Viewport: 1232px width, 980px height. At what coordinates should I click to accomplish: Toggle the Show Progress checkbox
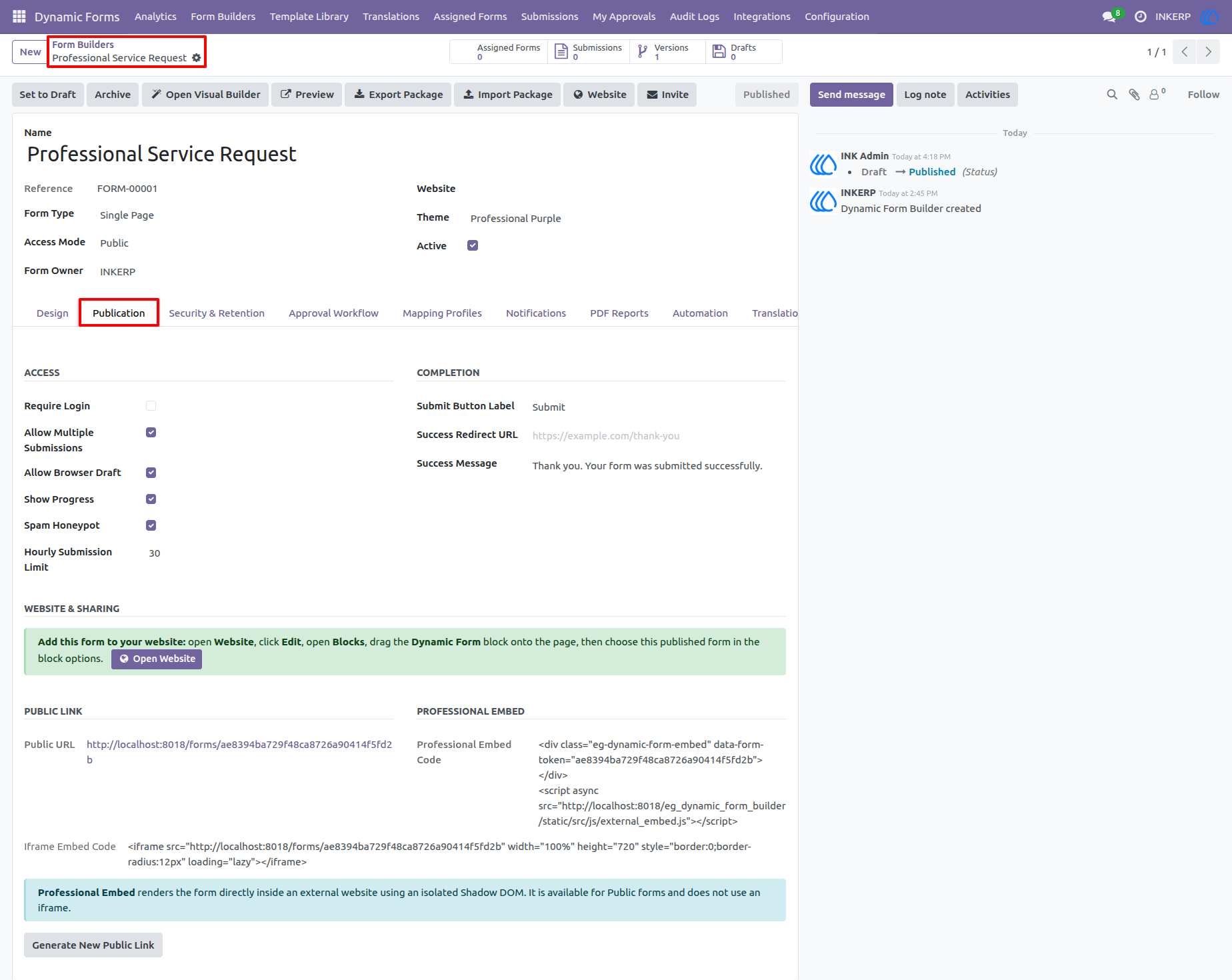coord(151,499)
